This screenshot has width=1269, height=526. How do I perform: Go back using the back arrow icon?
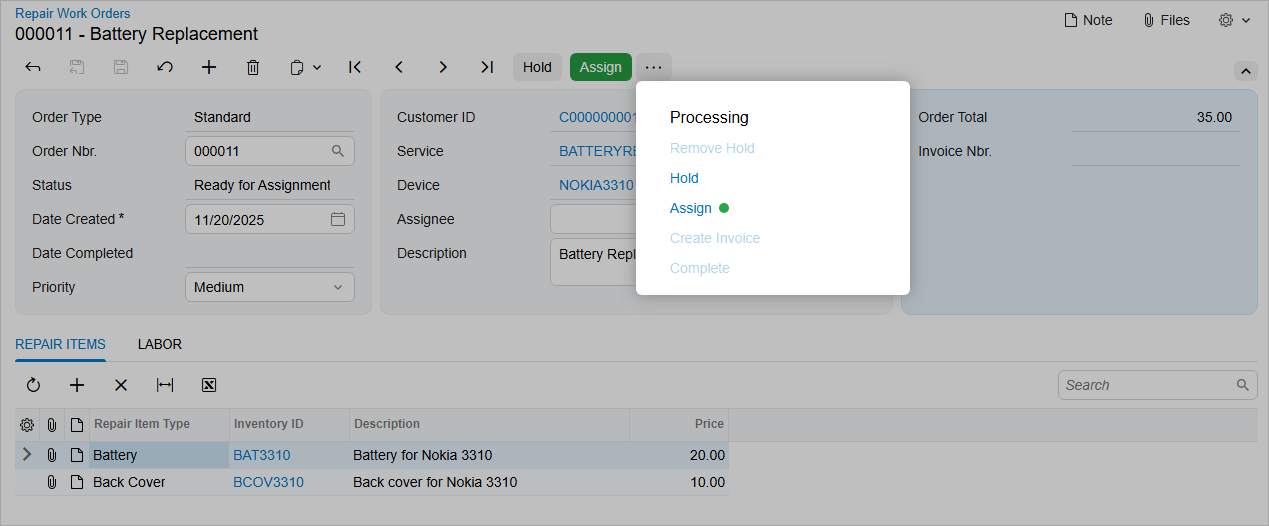(33, 67)
